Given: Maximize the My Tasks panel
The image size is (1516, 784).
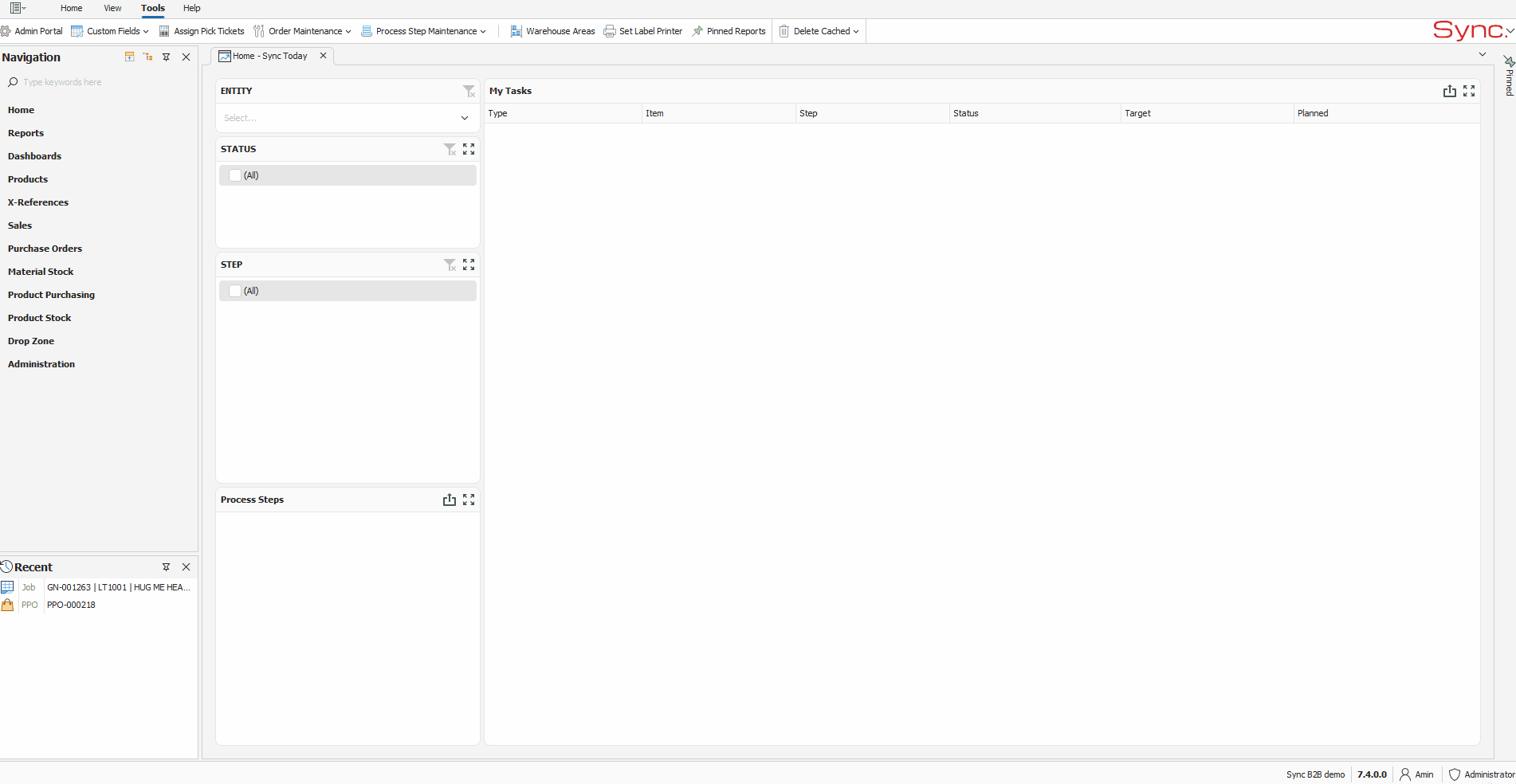Looking at the screenshot, I should pos(1469,91).
